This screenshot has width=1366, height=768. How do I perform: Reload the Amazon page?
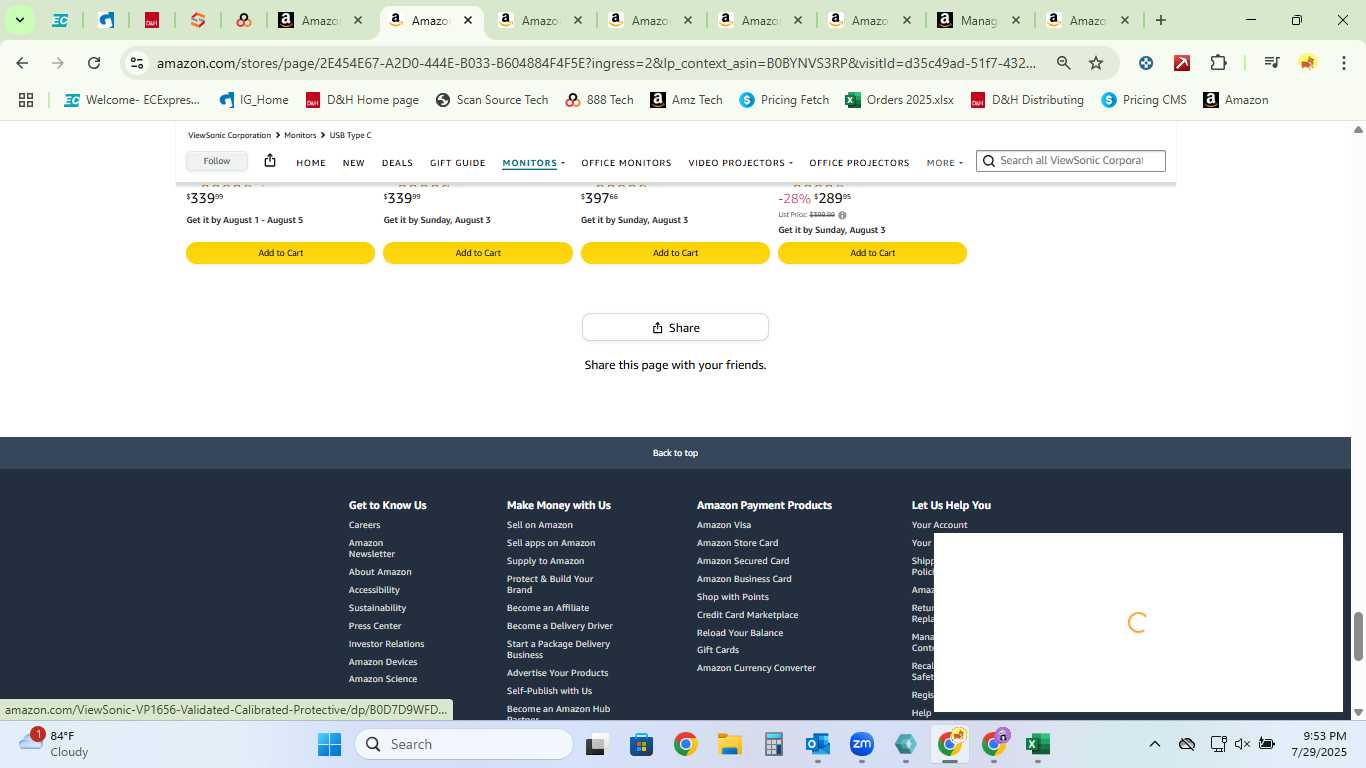(x=94, y=63)
